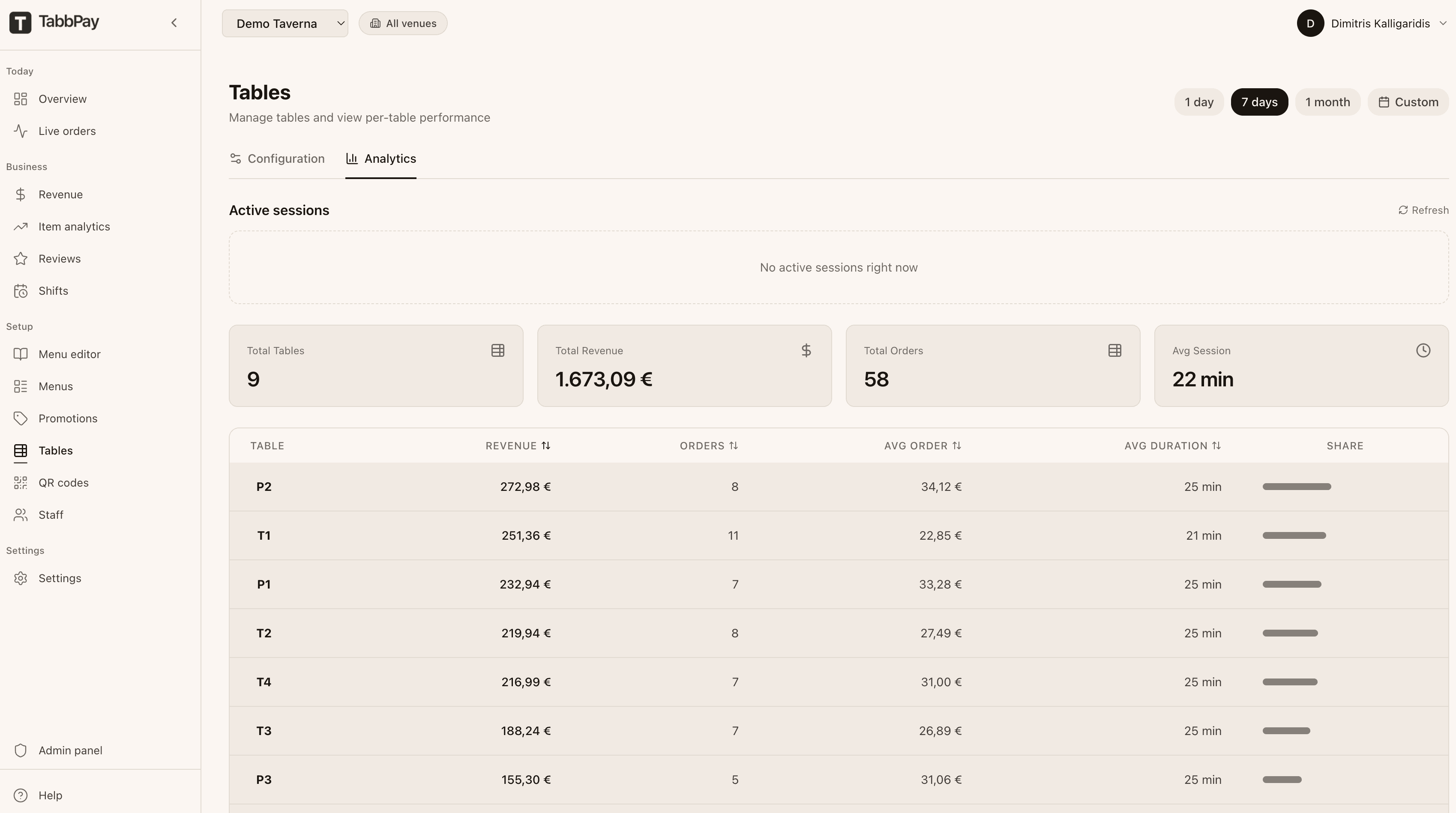This screenshot has width=1456, height=813.
Task: Click the share bar for table P2
Action: [x=1297, y=487]
